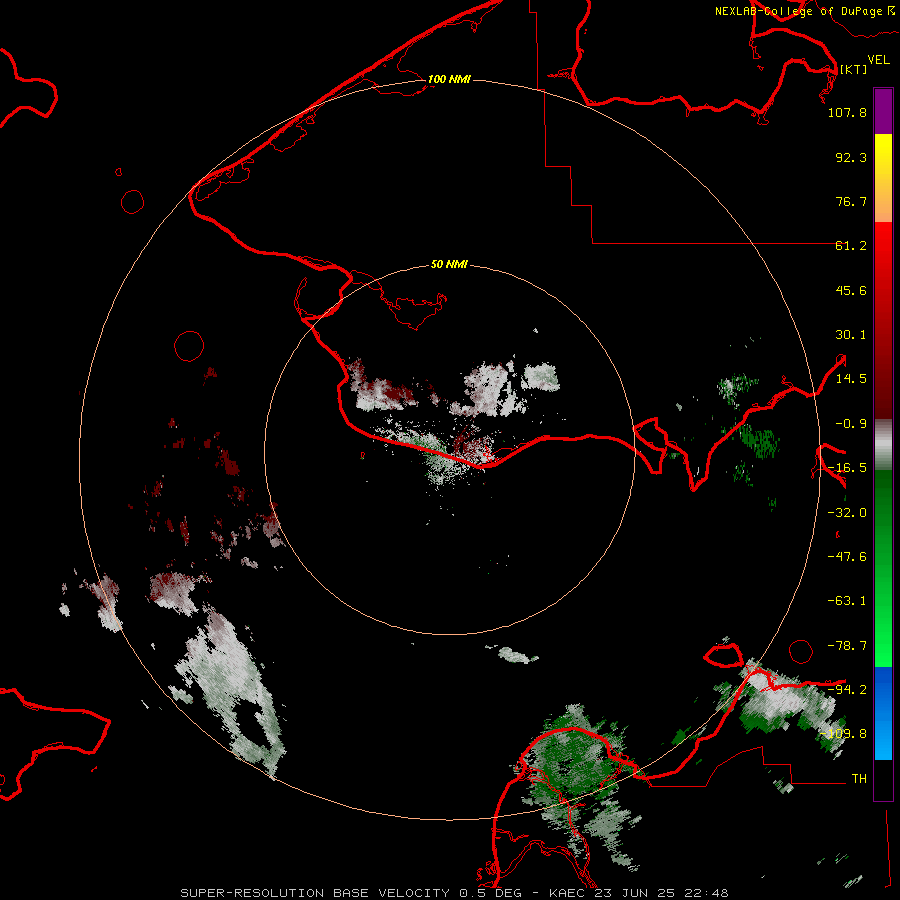Click the 14.5 value on velocity scale
This screenshot has height=900, width=900.
851,379
